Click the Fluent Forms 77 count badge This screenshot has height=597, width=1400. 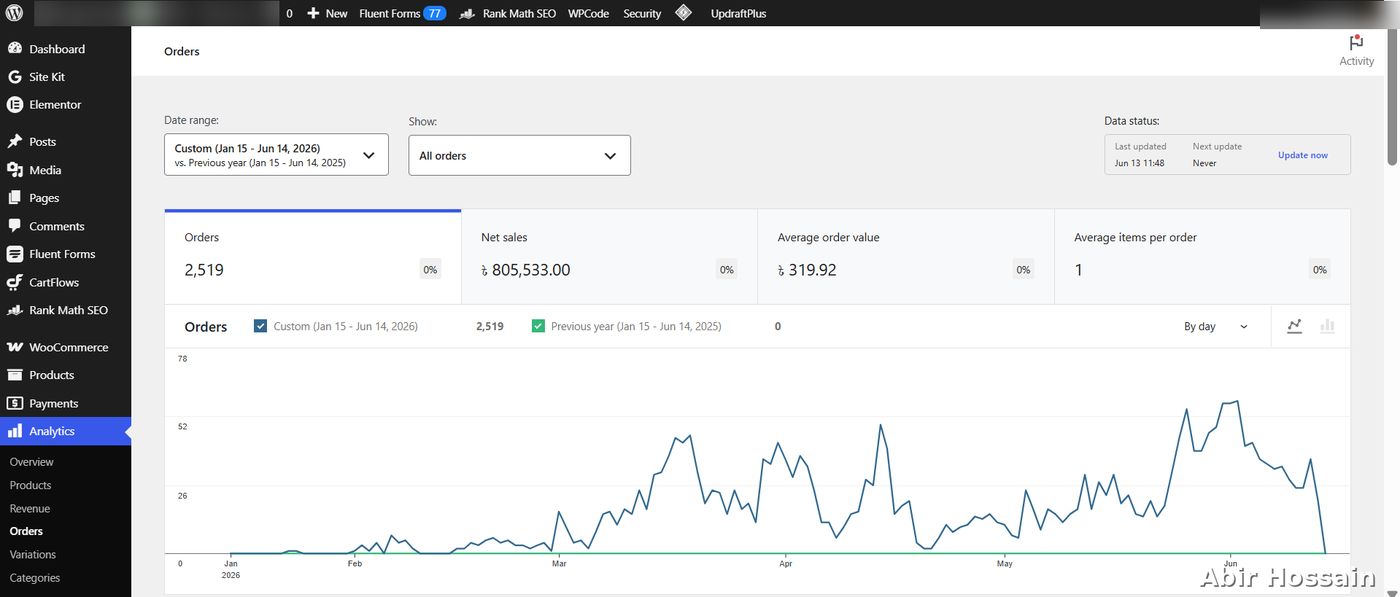pyautogui.click(x=434, y=13)
